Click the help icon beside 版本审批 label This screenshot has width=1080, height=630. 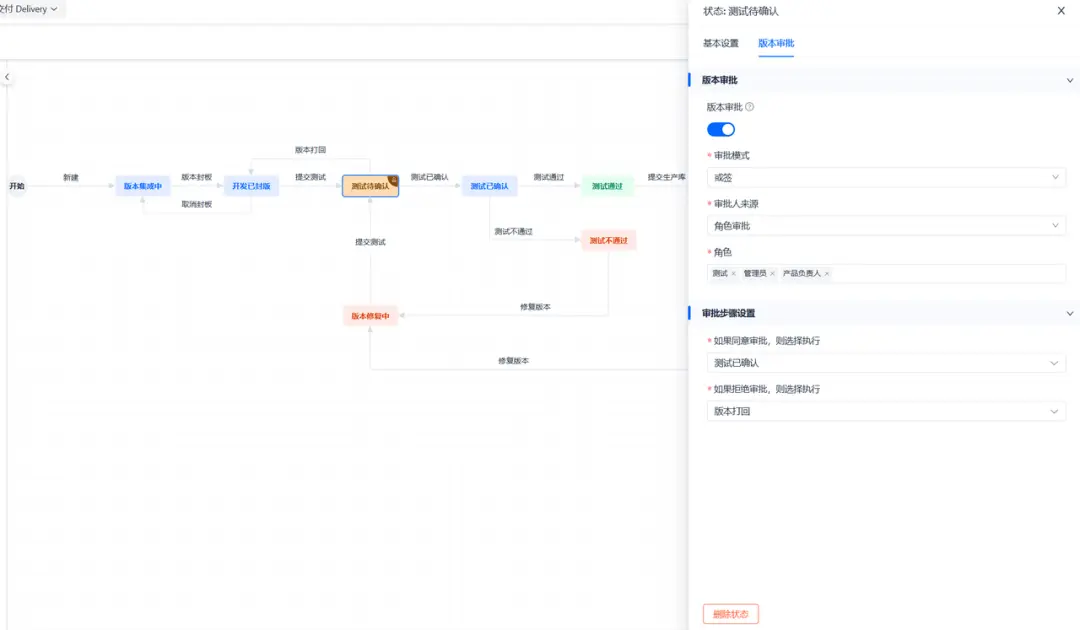click(x=749, y=107)
